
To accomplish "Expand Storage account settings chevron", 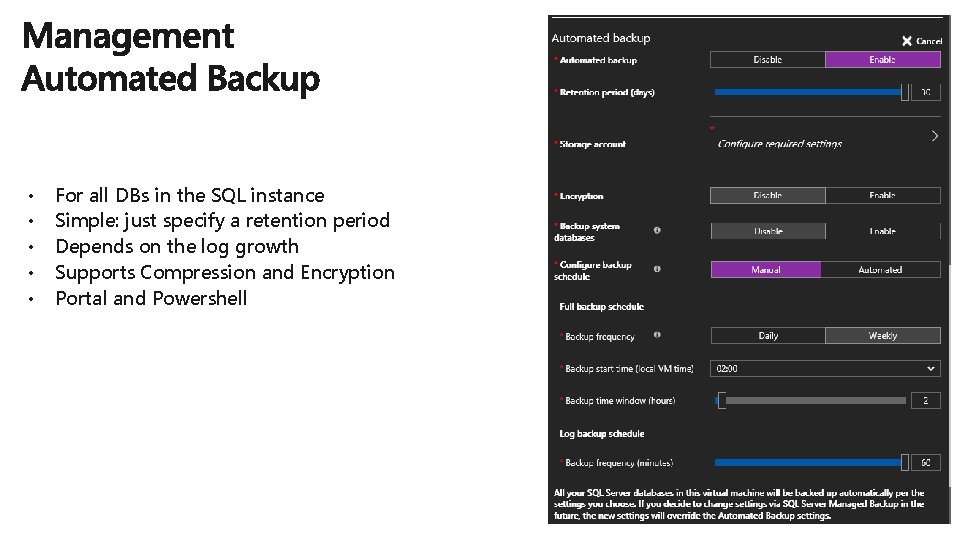I will pos(934,136).
